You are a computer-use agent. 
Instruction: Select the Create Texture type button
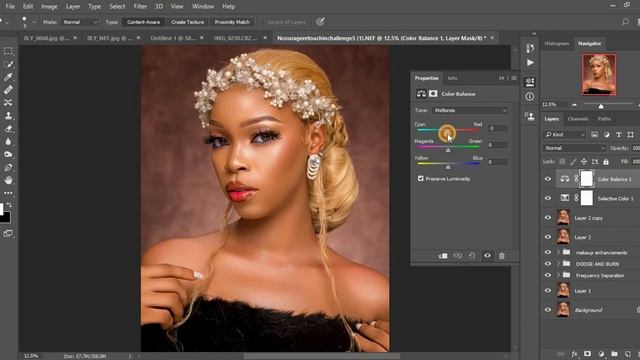point(187,22)
